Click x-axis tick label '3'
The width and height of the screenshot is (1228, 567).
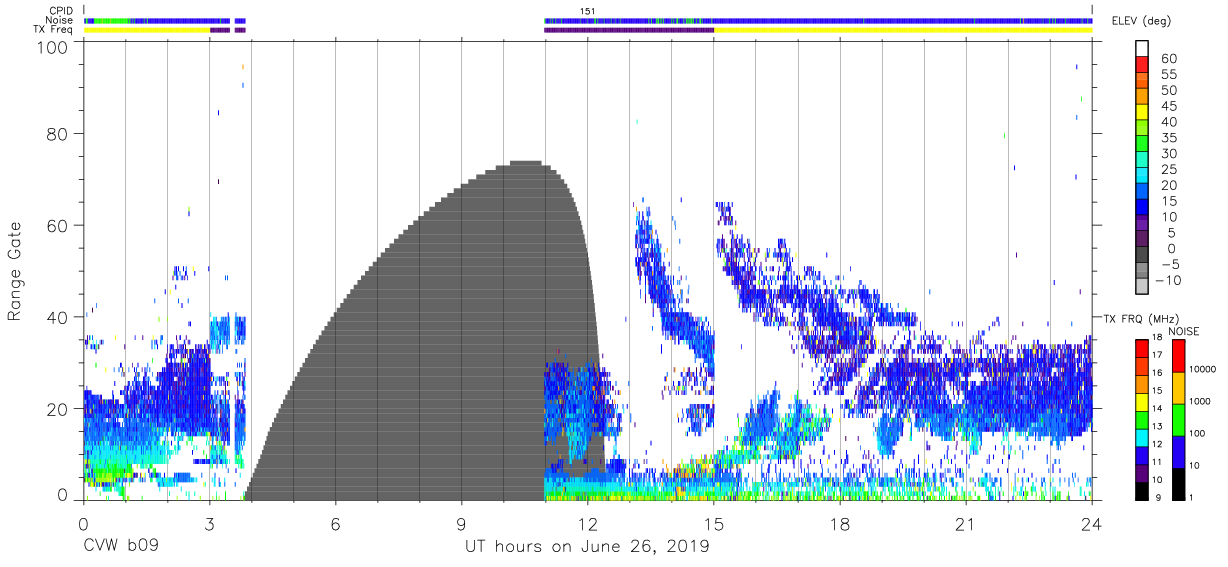point(209,524)
